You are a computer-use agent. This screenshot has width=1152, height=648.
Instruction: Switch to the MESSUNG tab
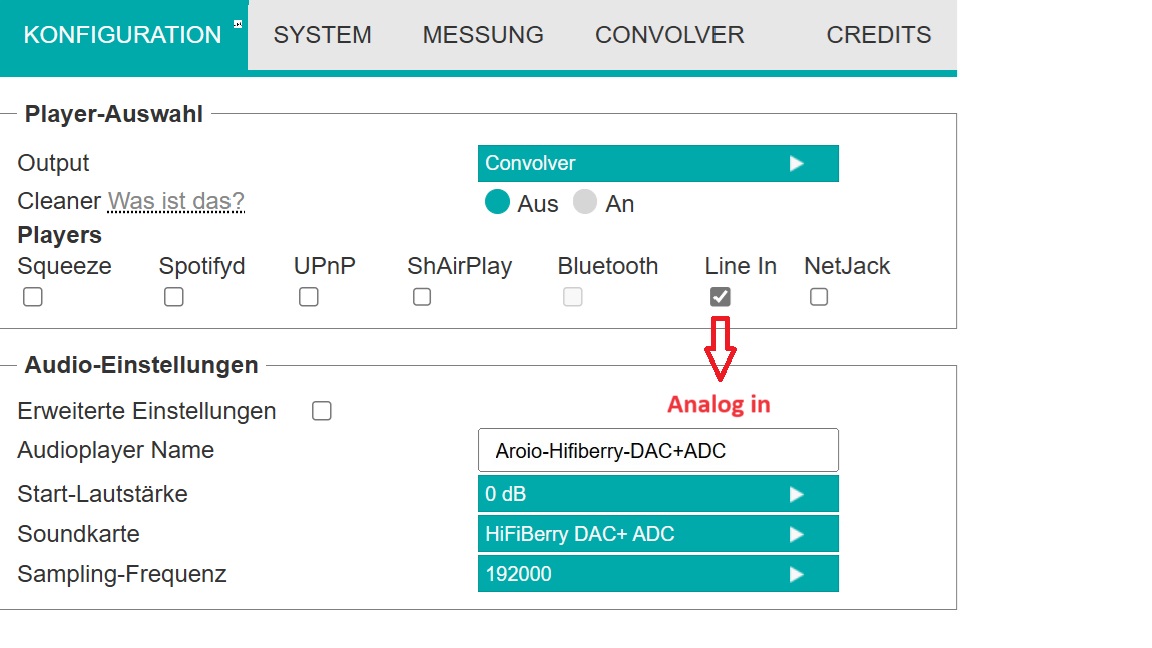pos(483,35)
